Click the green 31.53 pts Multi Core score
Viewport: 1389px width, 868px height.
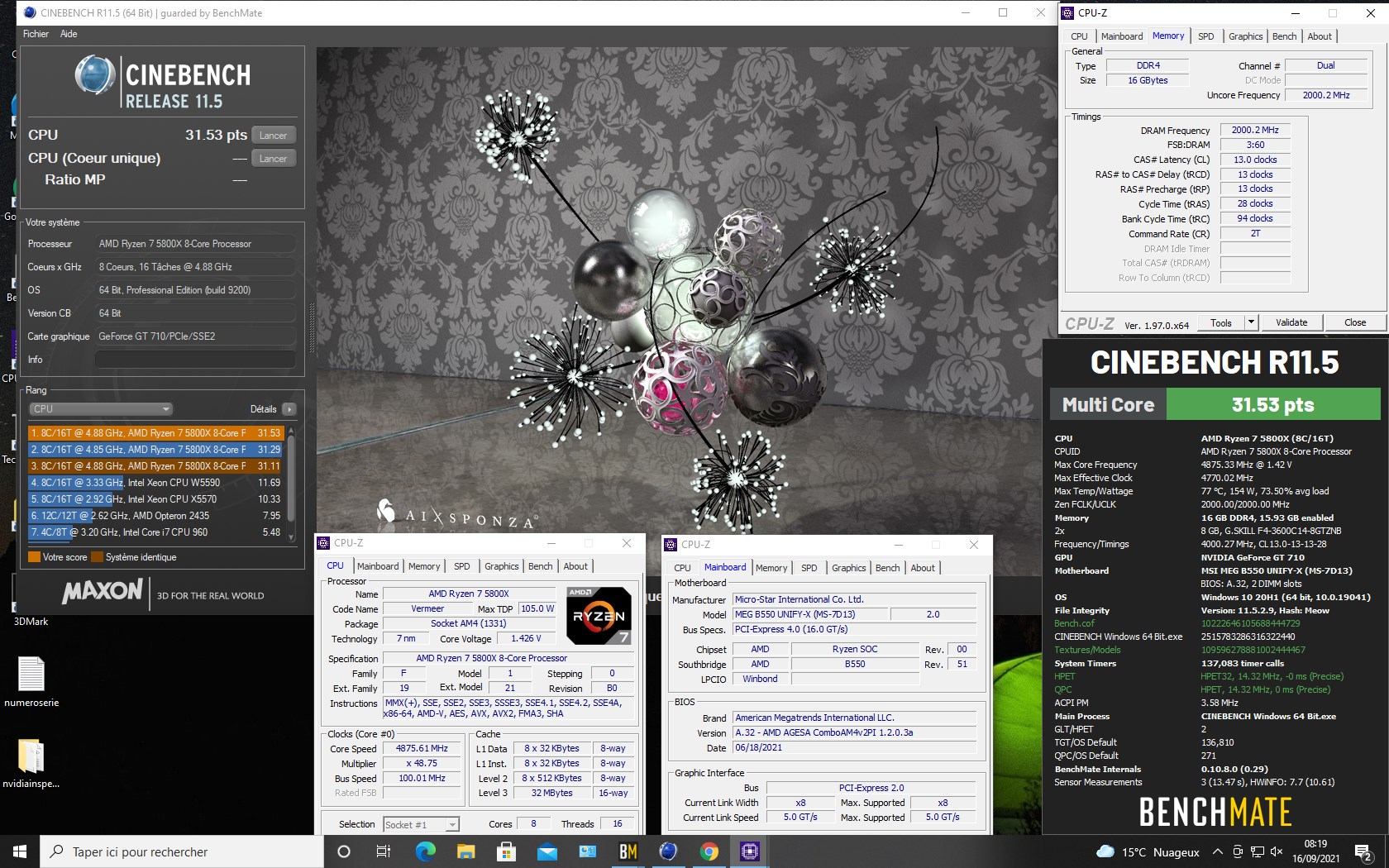pyautogui.click(x=1273, y=405)
